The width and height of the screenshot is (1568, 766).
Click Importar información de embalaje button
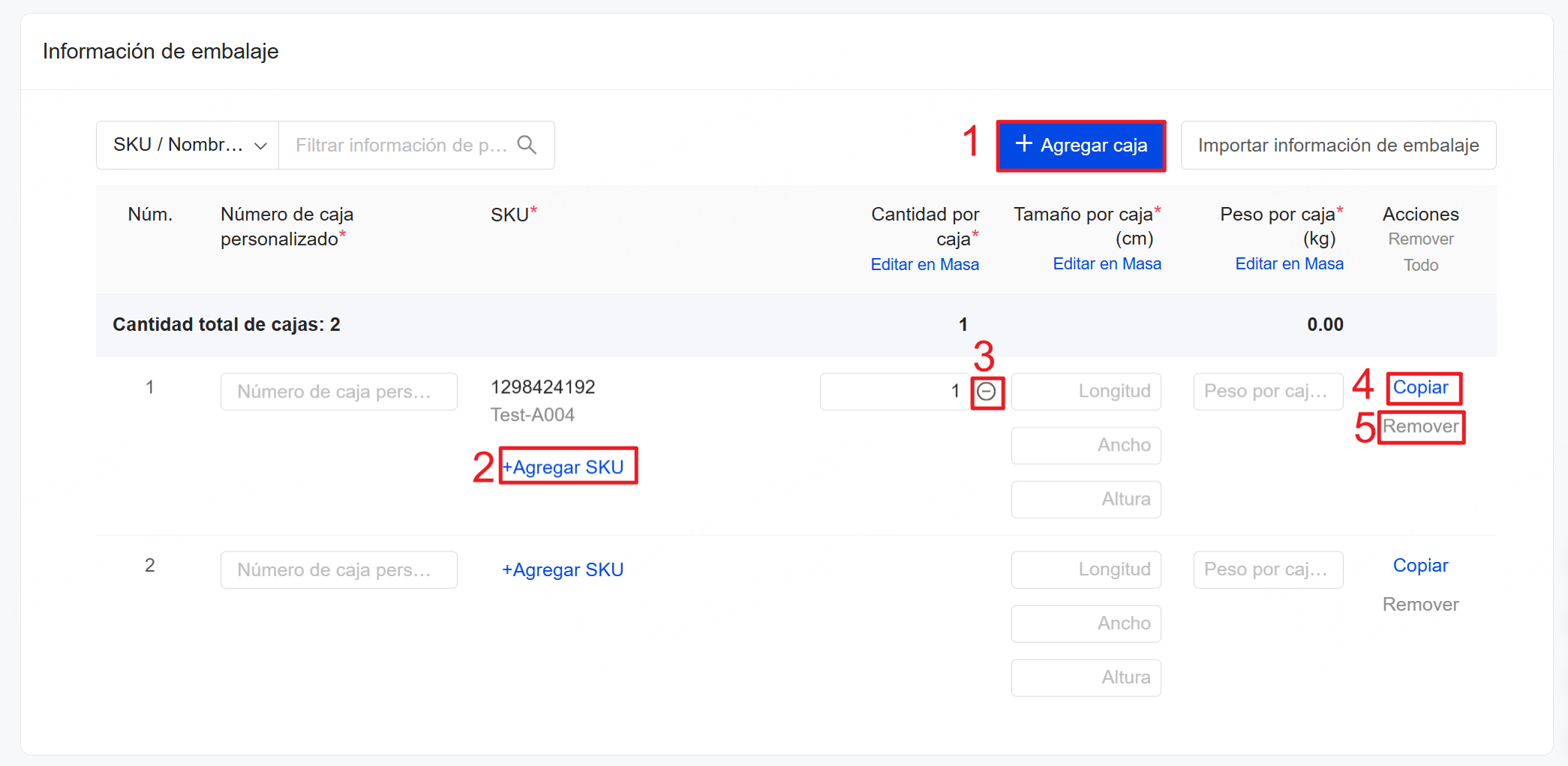tap(1338, 145)
